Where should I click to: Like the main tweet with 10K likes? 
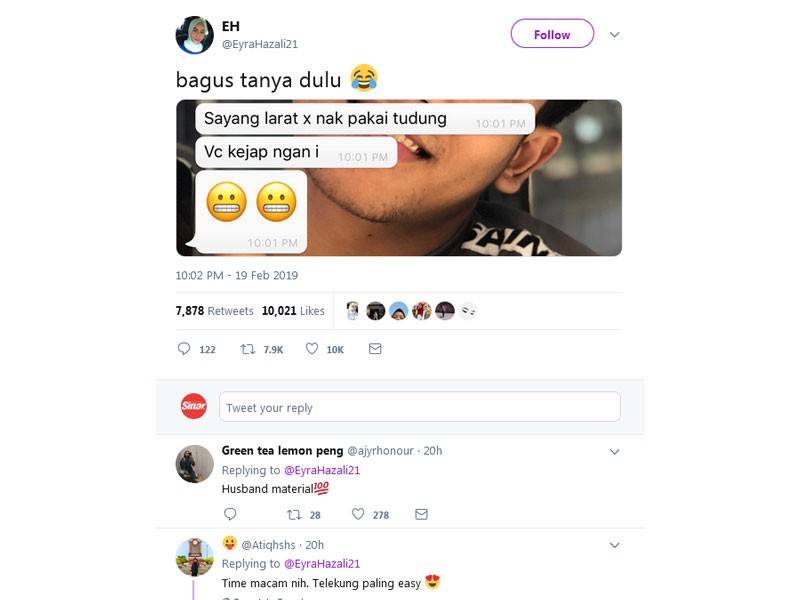click(x=312, y=349)
